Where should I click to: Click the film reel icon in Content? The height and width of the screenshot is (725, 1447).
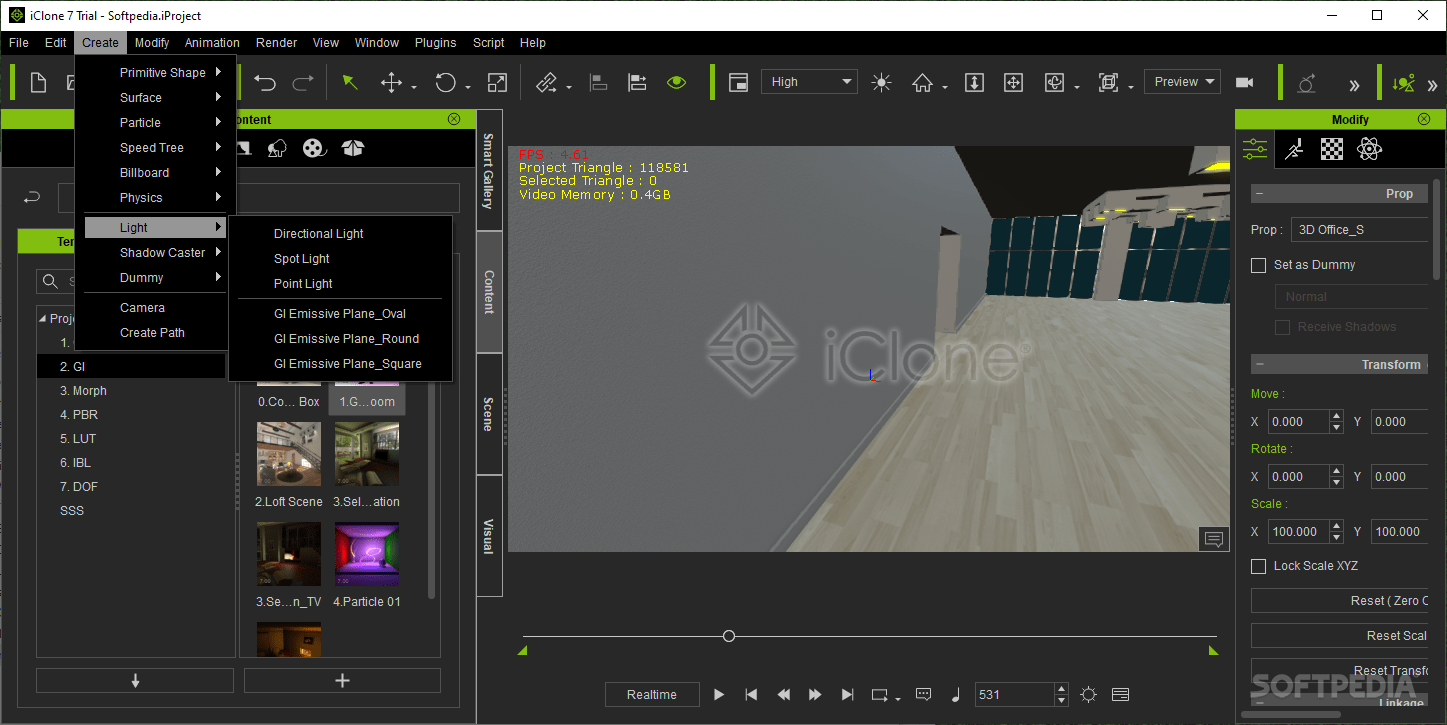coord(314,149)
